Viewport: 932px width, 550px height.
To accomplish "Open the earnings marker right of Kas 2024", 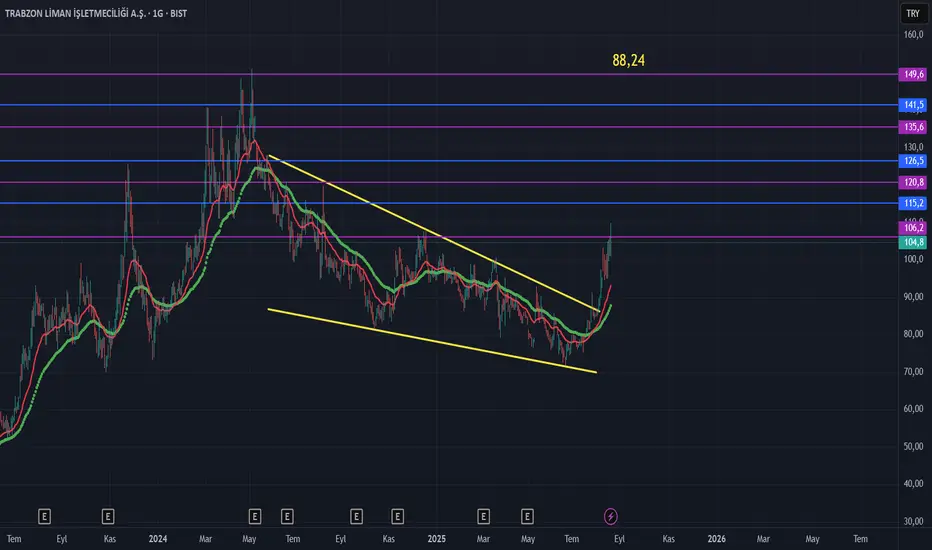I will tap(398, 516).
